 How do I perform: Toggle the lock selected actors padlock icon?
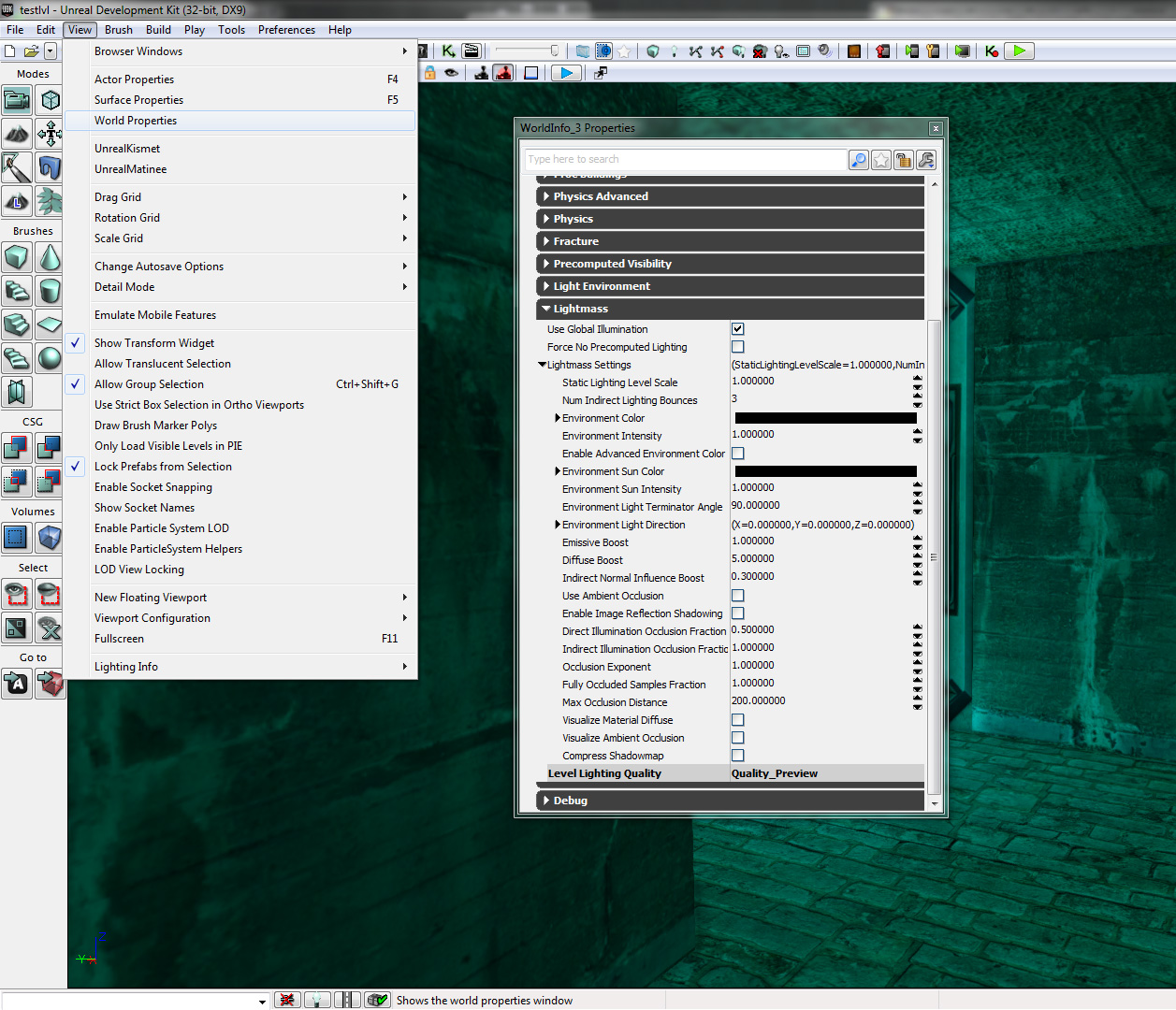(430, 73)
